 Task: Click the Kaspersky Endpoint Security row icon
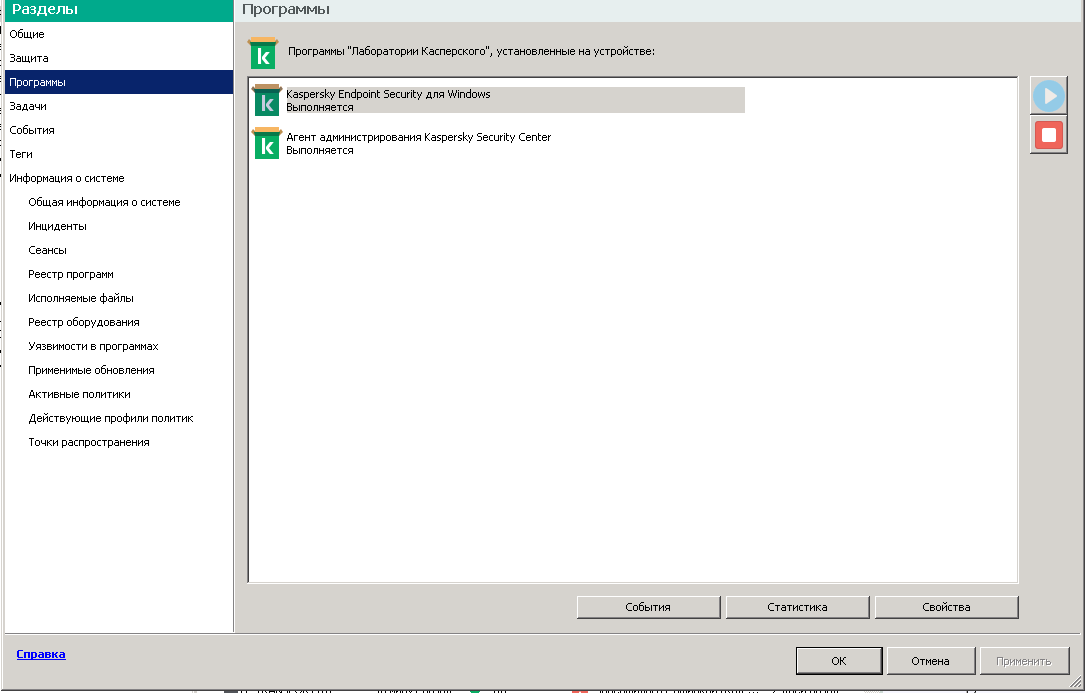tap(266, 100)
